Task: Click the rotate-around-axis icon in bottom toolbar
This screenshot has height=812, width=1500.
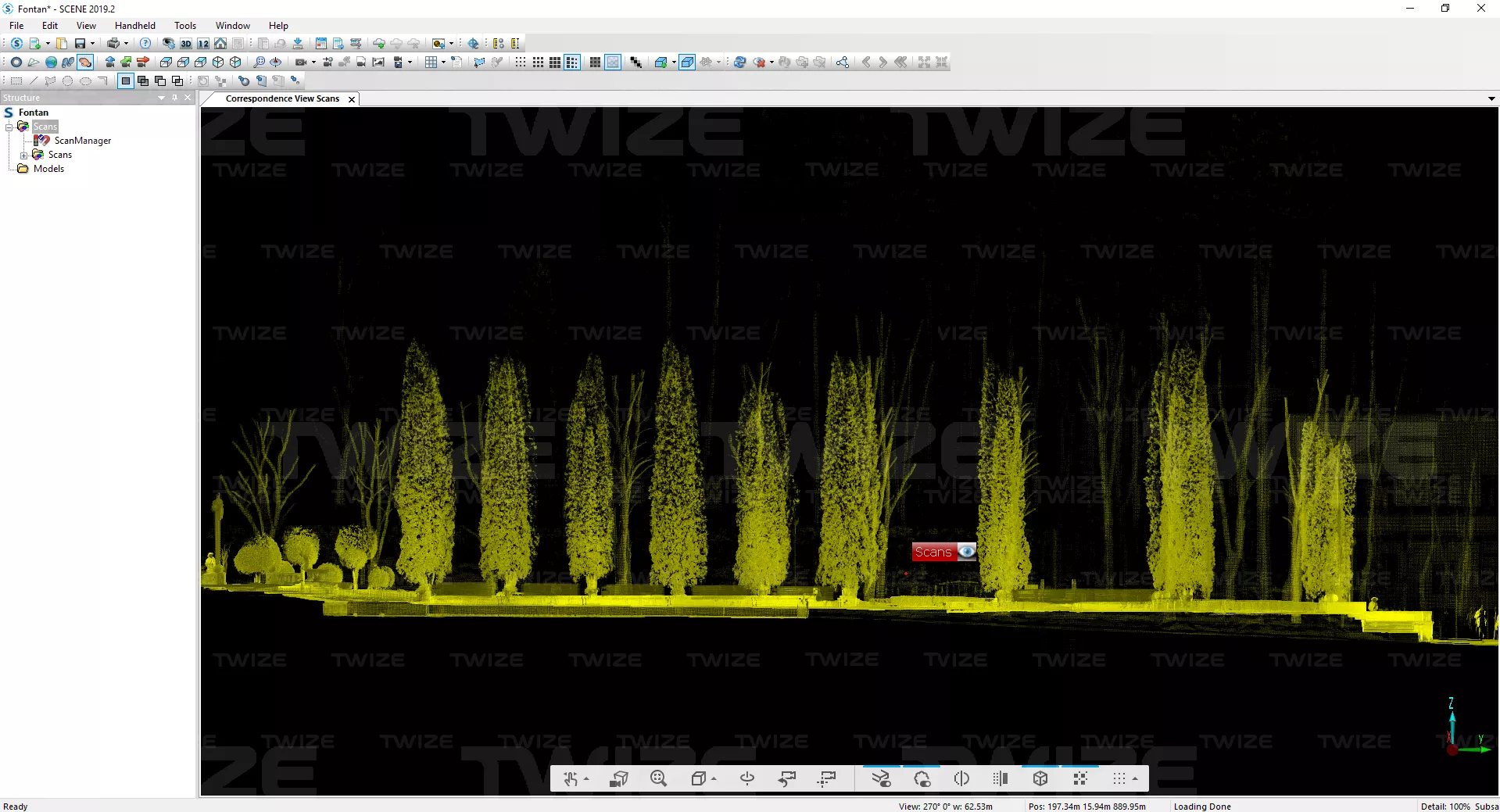Action: pos(747,778)
